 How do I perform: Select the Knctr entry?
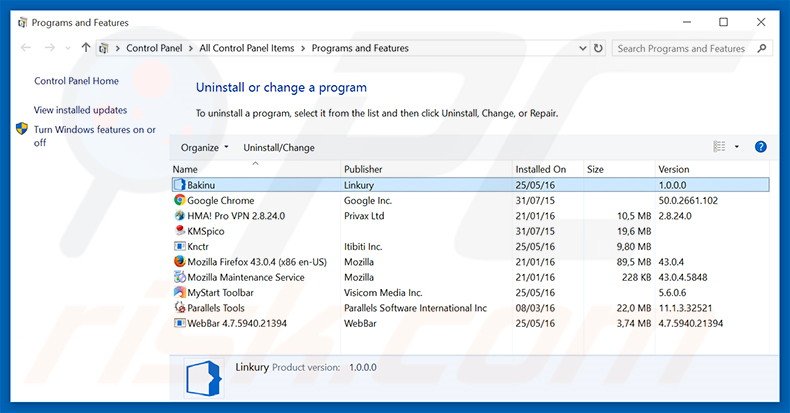198,246
